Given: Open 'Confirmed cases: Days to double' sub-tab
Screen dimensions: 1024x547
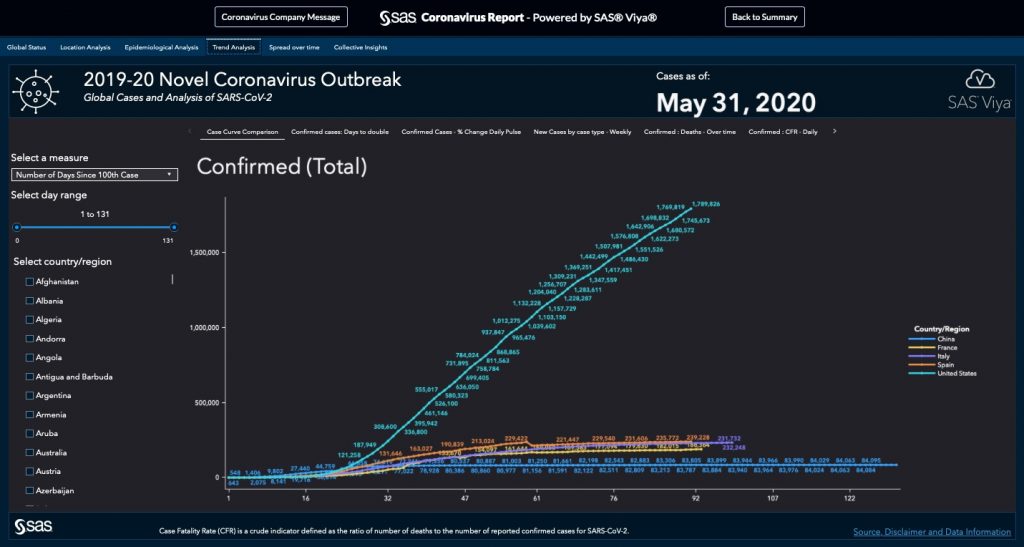Looking at the screenshot, I should pyautogui.click(x=340, y=132).
